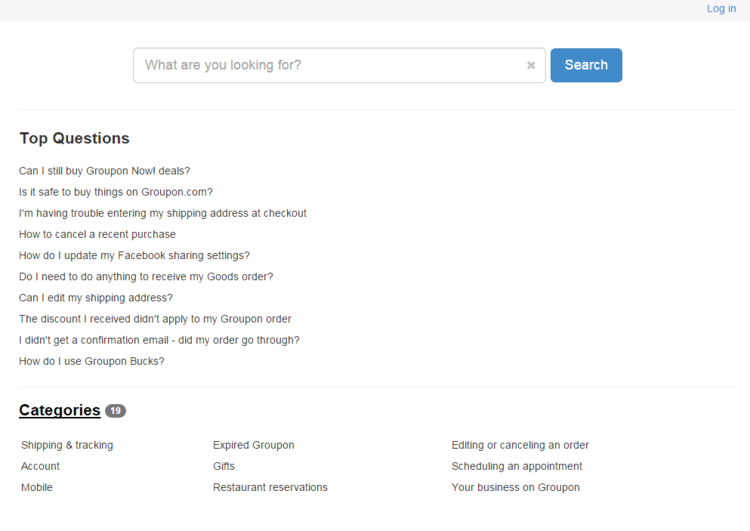Focus the 'What are you looking for?' search box
Image resolution: width=750 pixels, height=531 pixels.
pos(339,65)
